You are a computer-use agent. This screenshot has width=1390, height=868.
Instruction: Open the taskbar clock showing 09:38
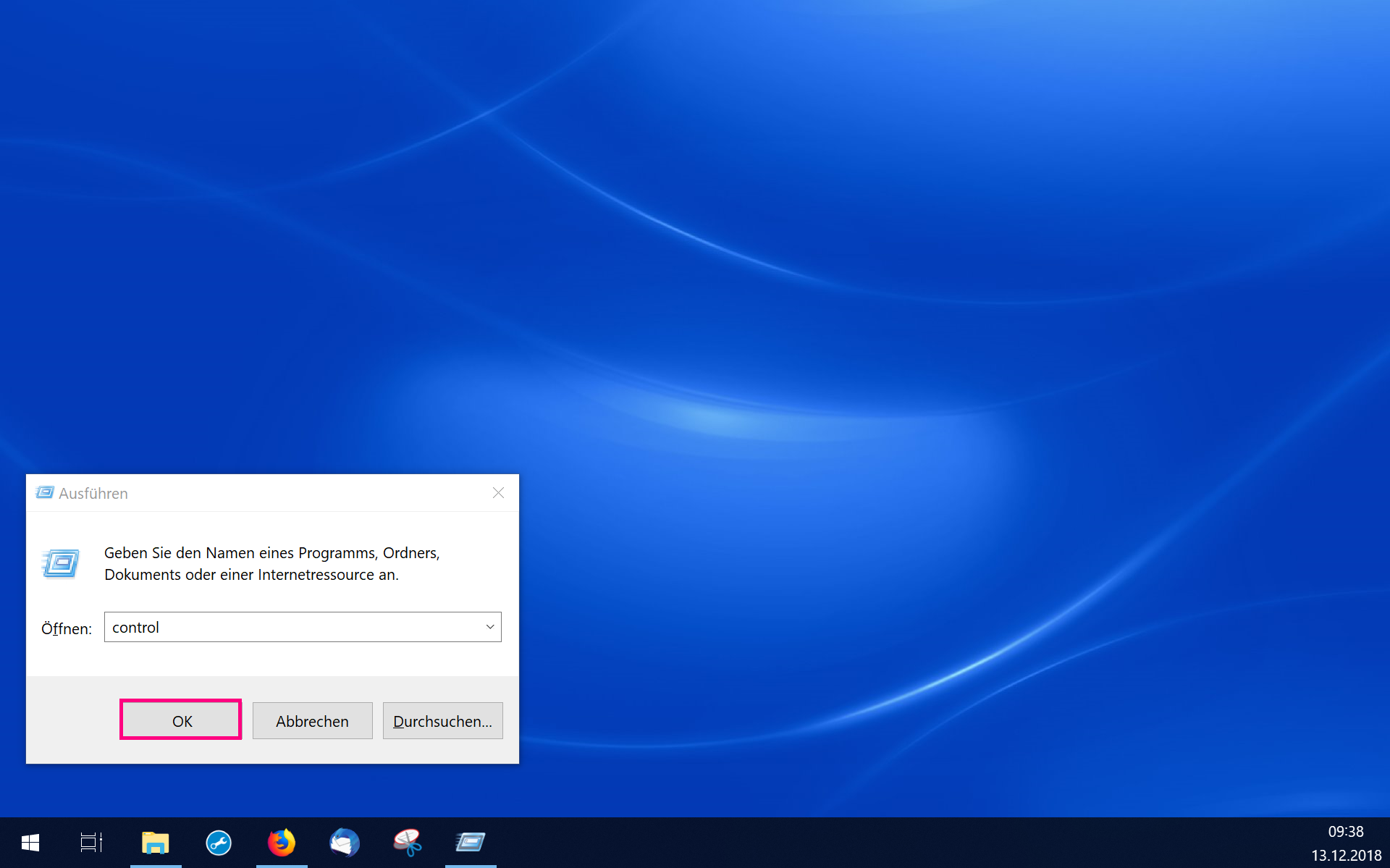(x=1345, y=832)
